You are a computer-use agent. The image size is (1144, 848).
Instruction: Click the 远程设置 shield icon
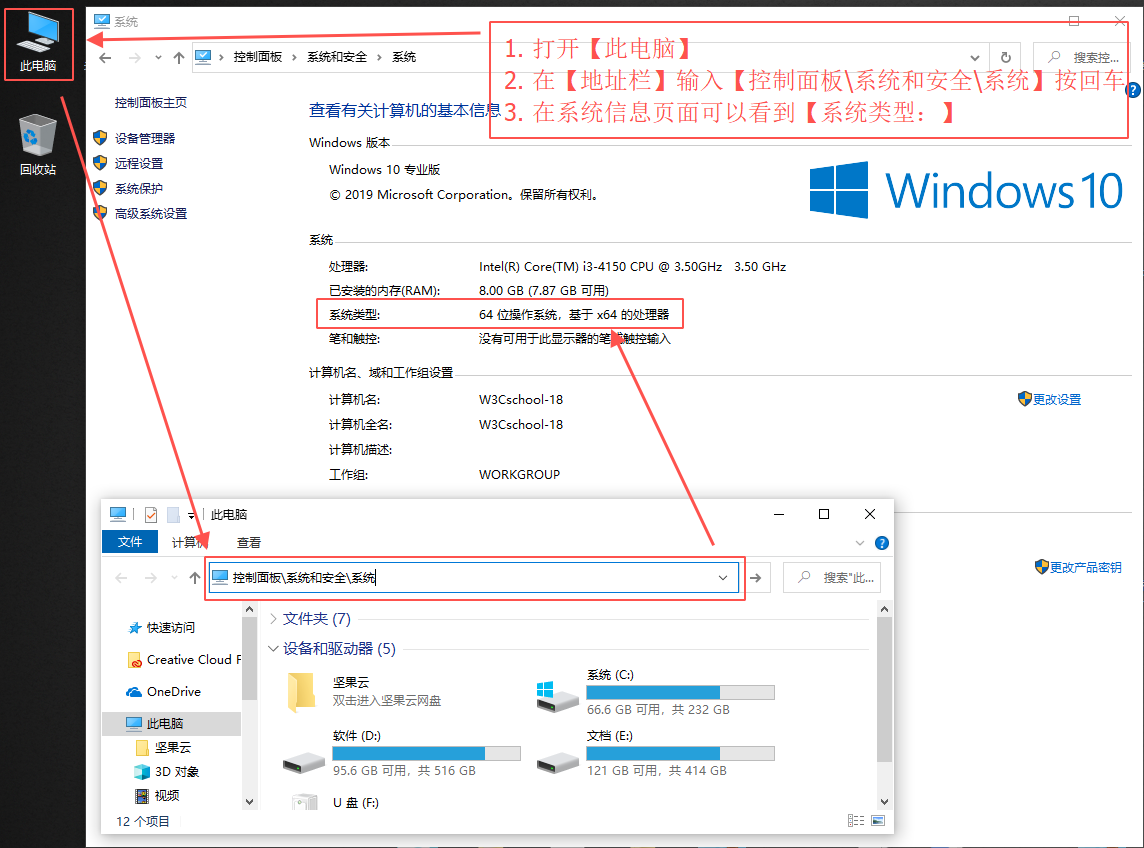pos(100,163)
